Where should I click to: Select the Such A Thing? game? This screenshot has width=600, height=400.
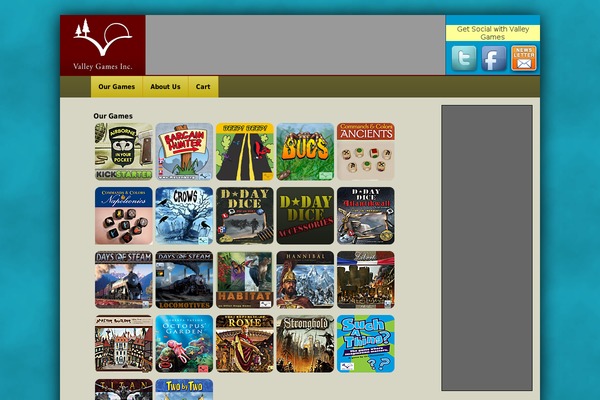point(365,344)
